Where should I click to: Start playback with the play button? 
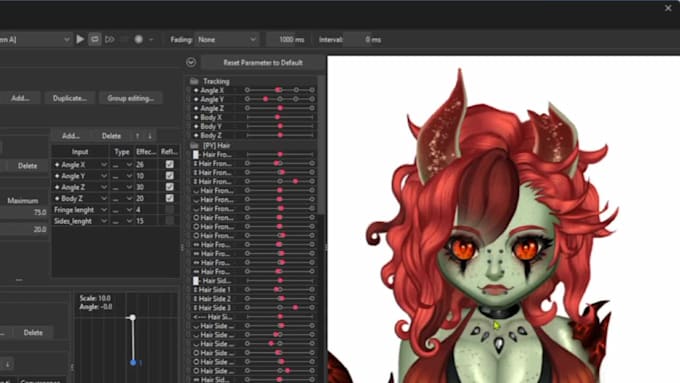click(x=80, y=39)
